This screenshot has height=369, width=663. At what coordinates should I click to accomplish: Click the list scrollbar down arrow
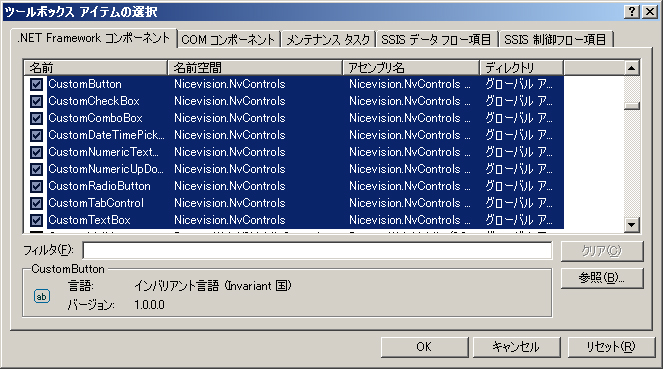(632, 225)
